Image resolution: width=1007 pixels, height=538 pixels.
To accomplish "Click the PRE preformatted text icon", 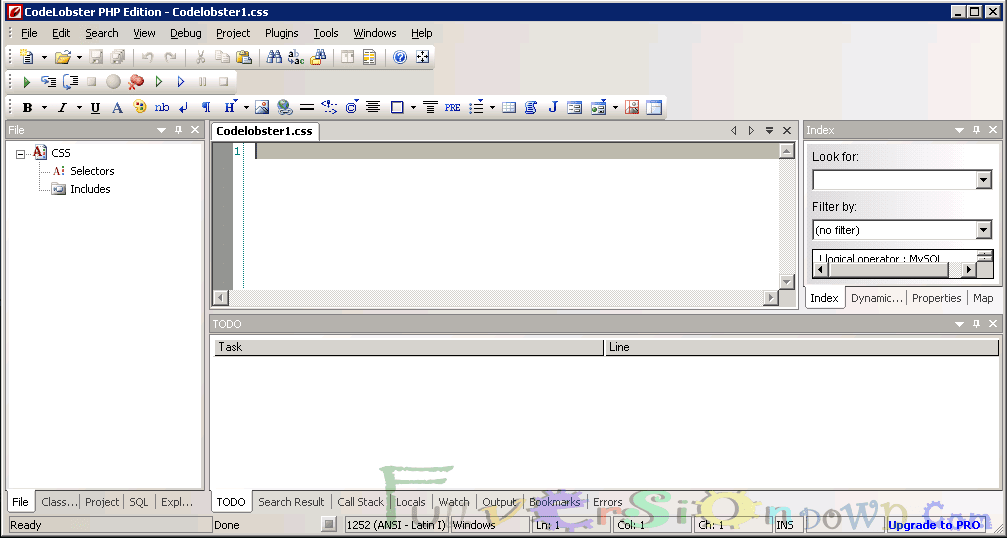I will (x=453, y=108).
